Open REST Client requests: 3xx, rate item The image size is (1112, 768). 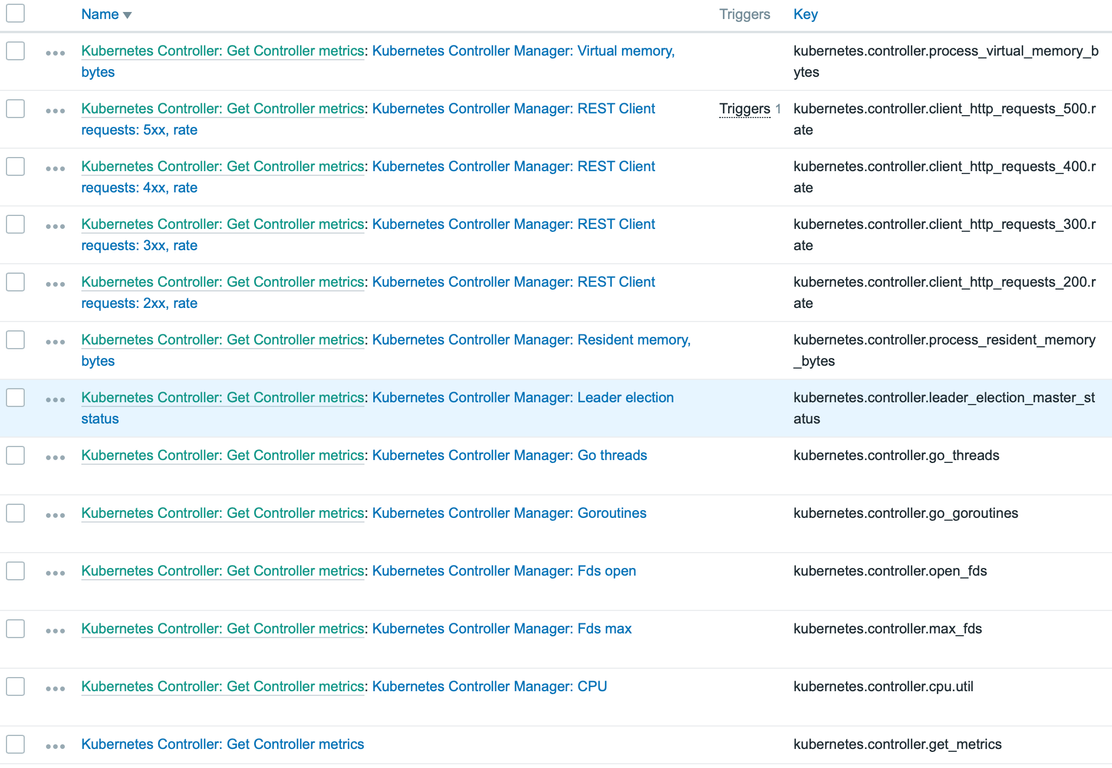click(513, 224)
